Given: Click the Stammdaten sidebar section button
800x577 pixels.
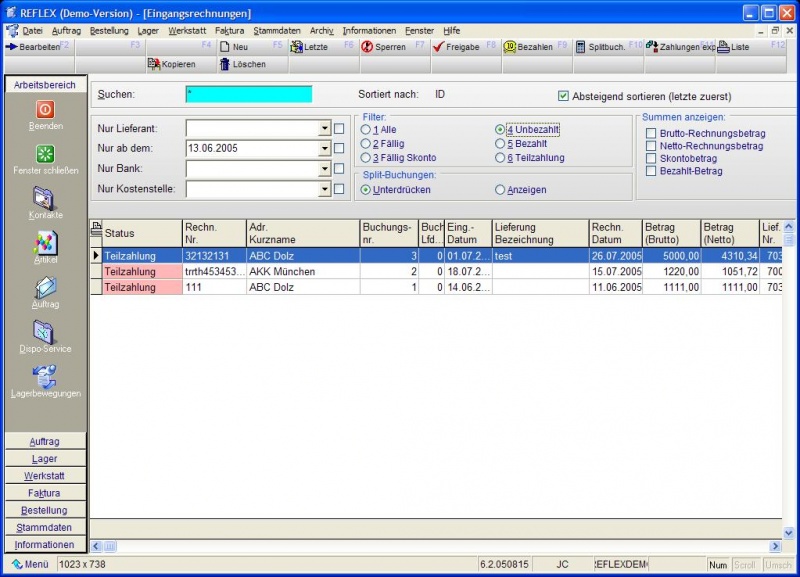Looking at the screenshot, I should (x=45, y=528).
